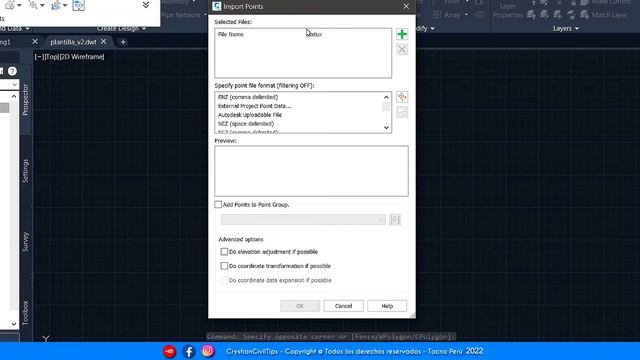Click the first points tool icon in flyout
Image resolution: width=640 pixels, height=360 pixels.
[x=10, y=5]
